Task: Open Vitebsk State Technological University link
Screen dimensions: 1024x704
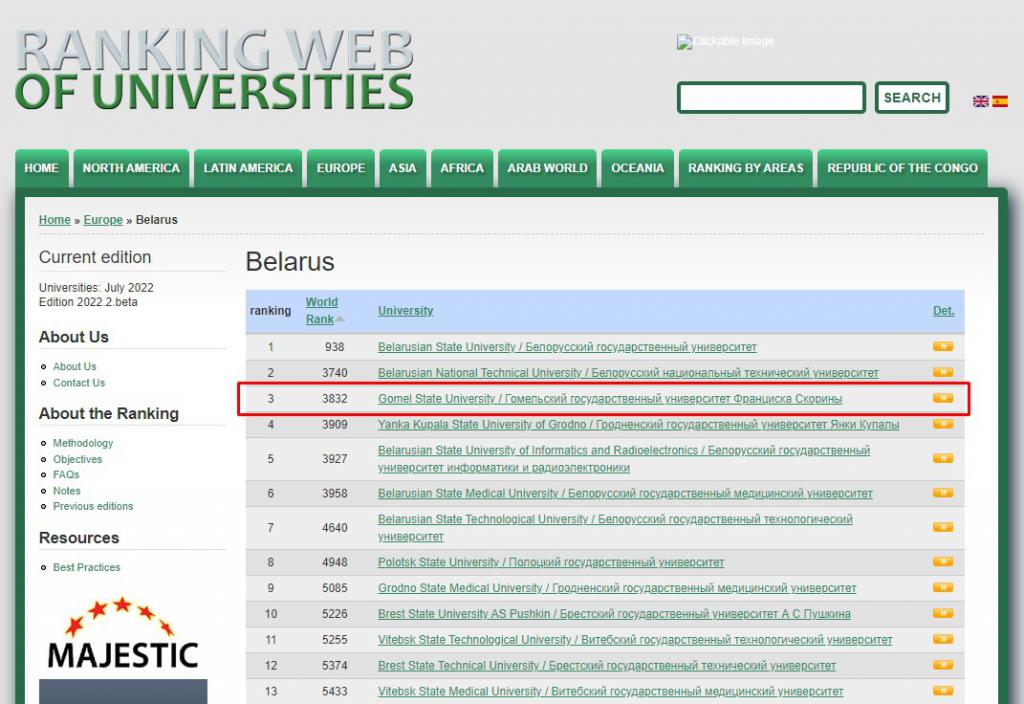Action: [x=635, y=640]
